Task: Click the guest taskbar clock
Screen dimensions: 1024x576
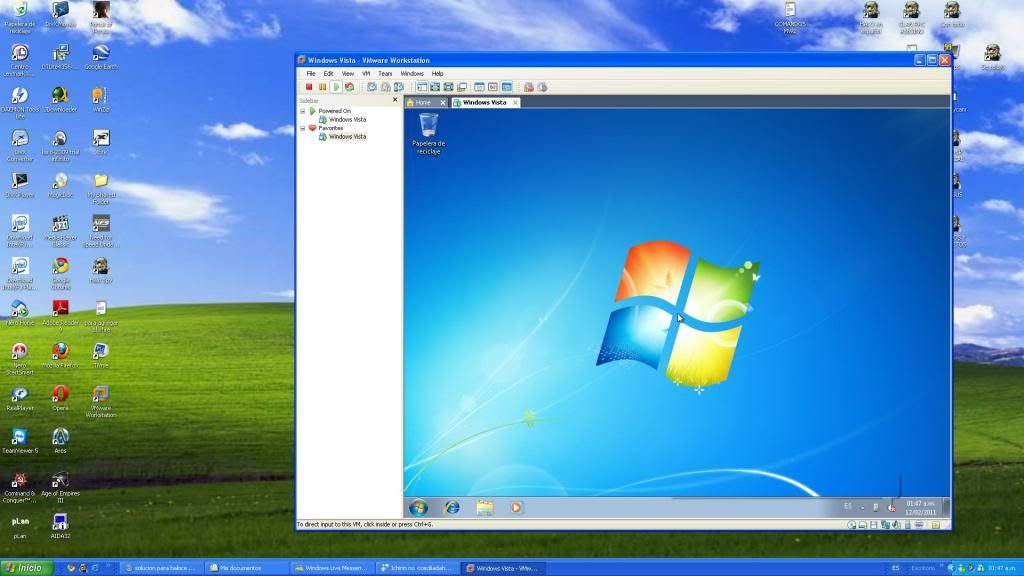Action: (x=920, y=507)
